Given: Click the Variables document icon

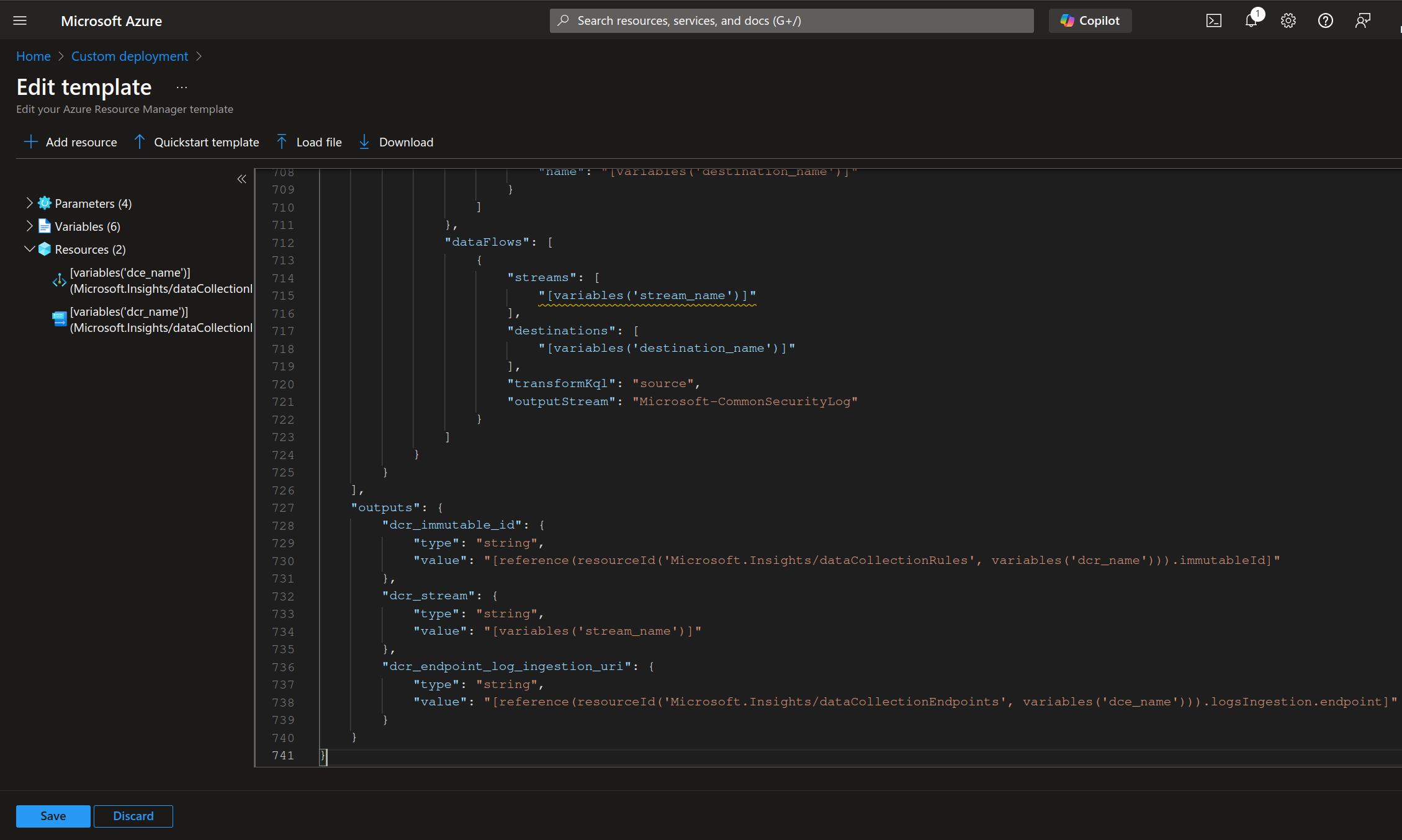Looking at the screenshot, I should point(45,226).
